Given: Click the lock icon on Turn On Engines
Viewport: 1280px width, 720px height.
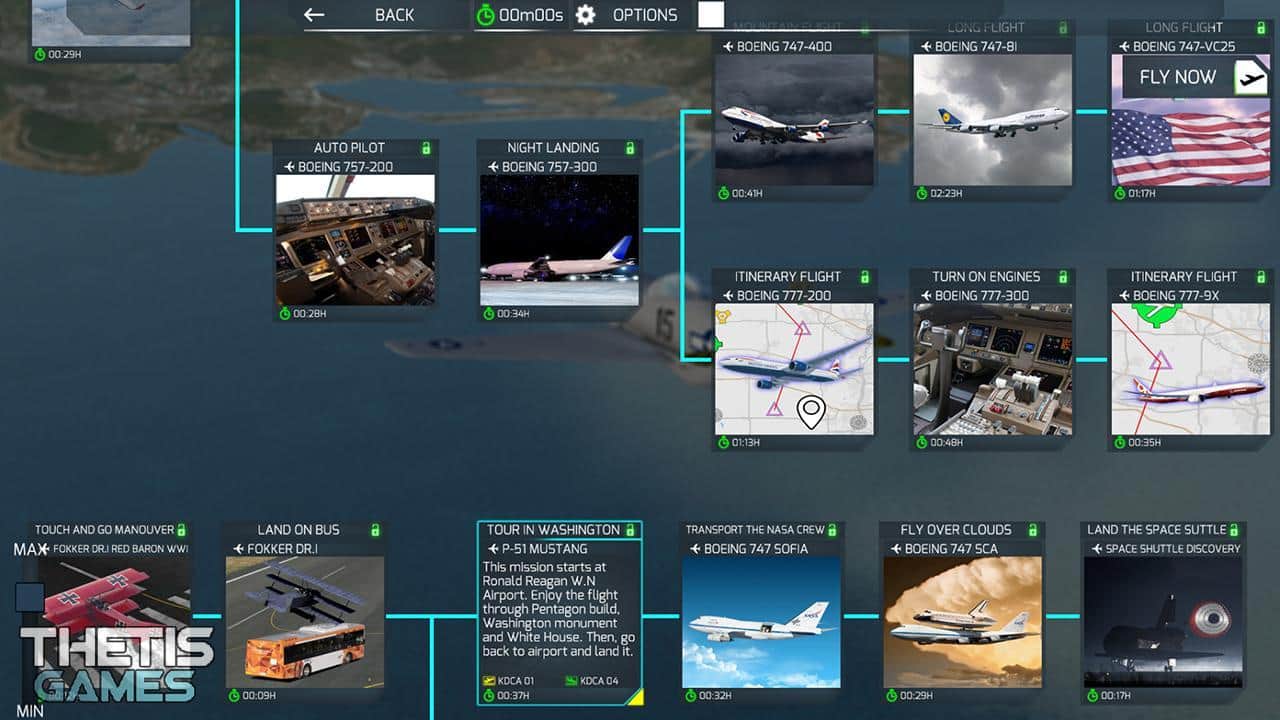Looking at the screenshot, I should pos(1062,277).
